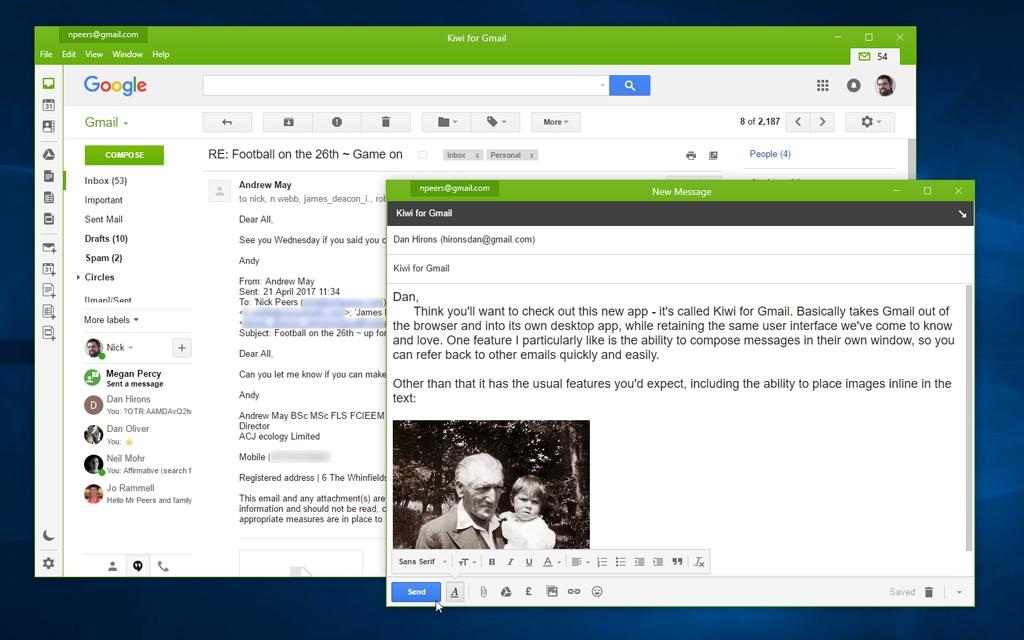Open the More actions dropdown
The width and height of the screenshot is (1024, 640).
pyautogui.click(x=556, y=122)
